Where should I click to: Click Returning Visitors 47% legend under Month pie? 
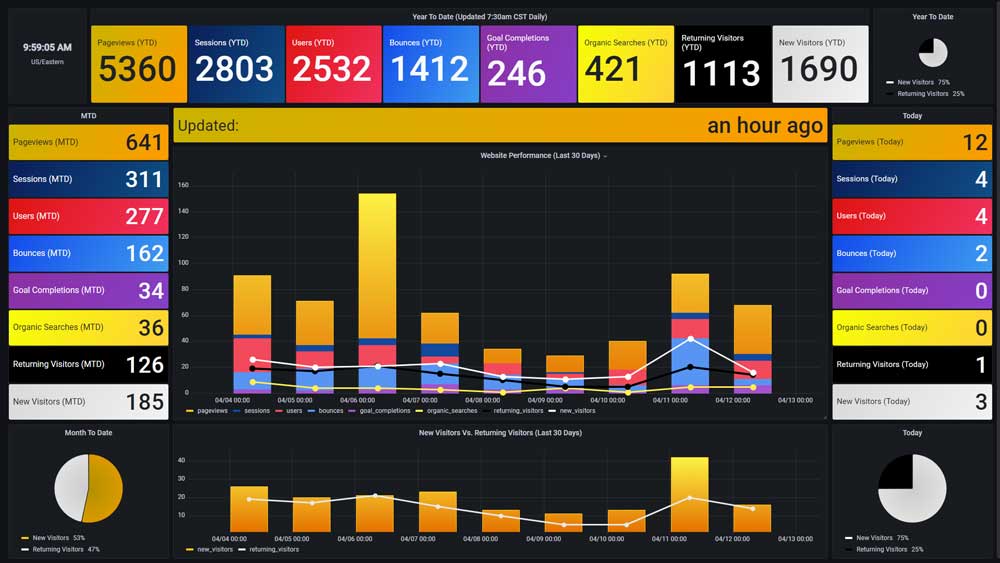click(63, 549)
